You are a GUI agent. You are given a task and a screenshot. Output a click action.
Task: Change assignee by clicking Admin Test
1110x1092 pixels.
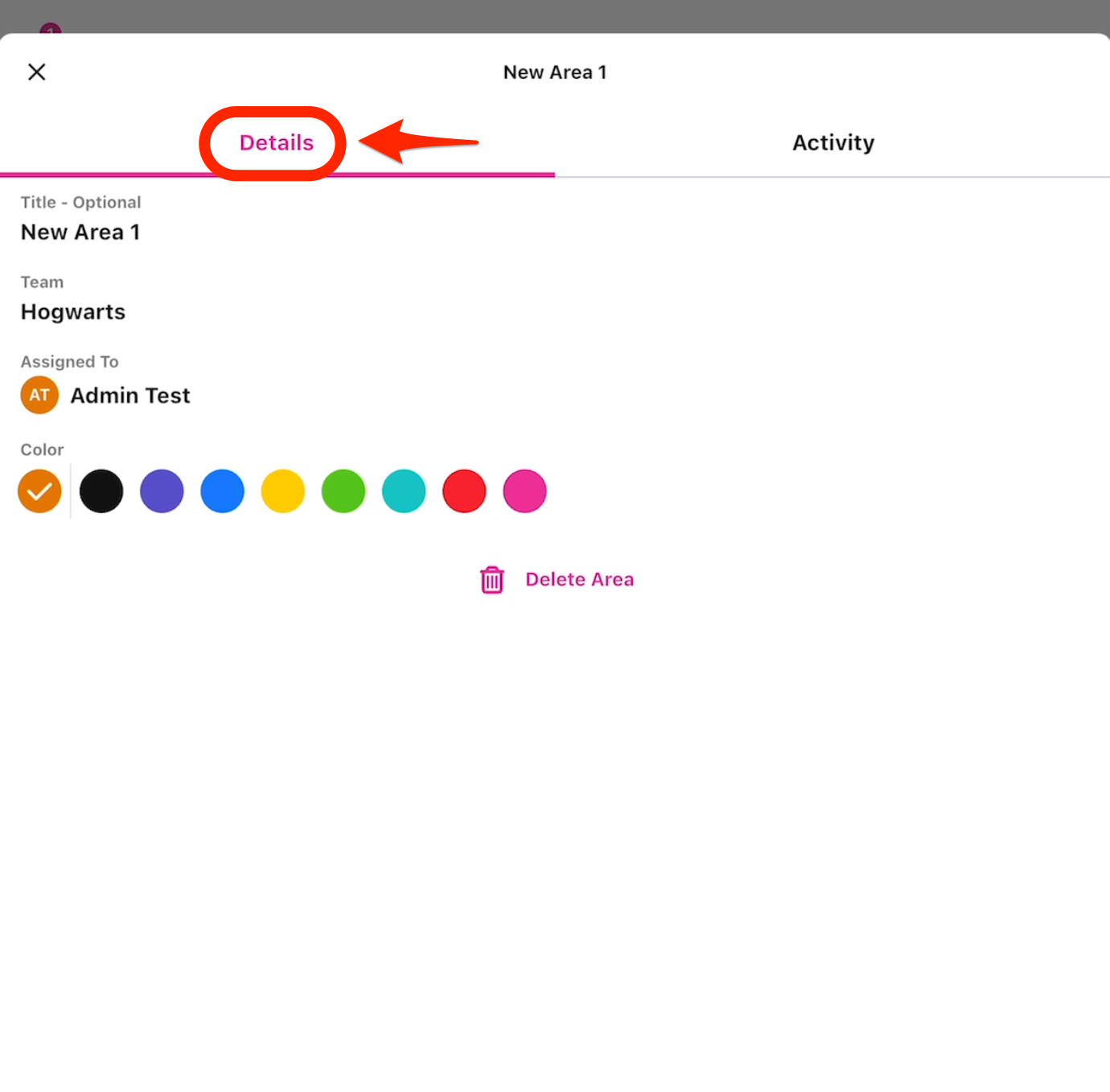(130, 396)
